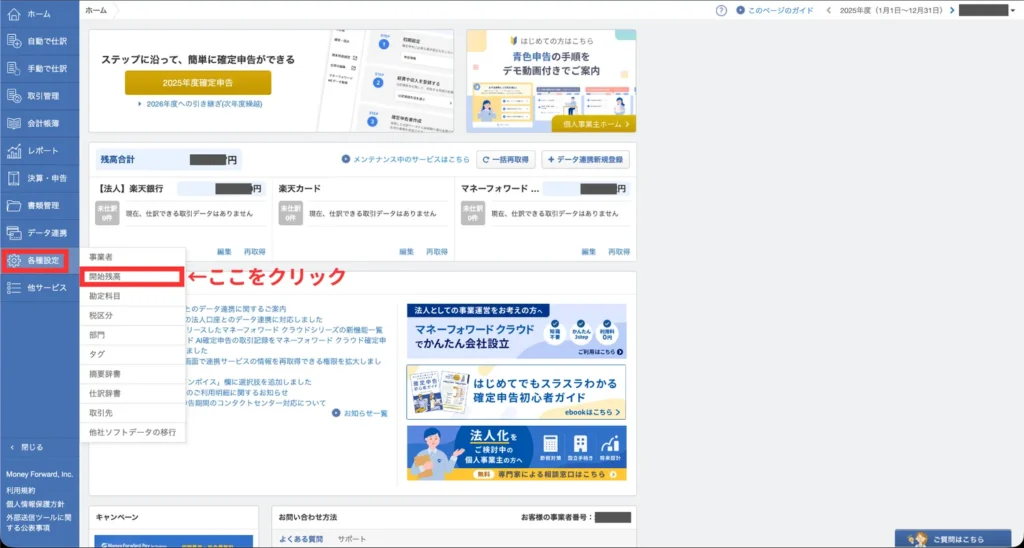
Task: Choose 税区分 from settings submenu
Action: click(133, 315)
